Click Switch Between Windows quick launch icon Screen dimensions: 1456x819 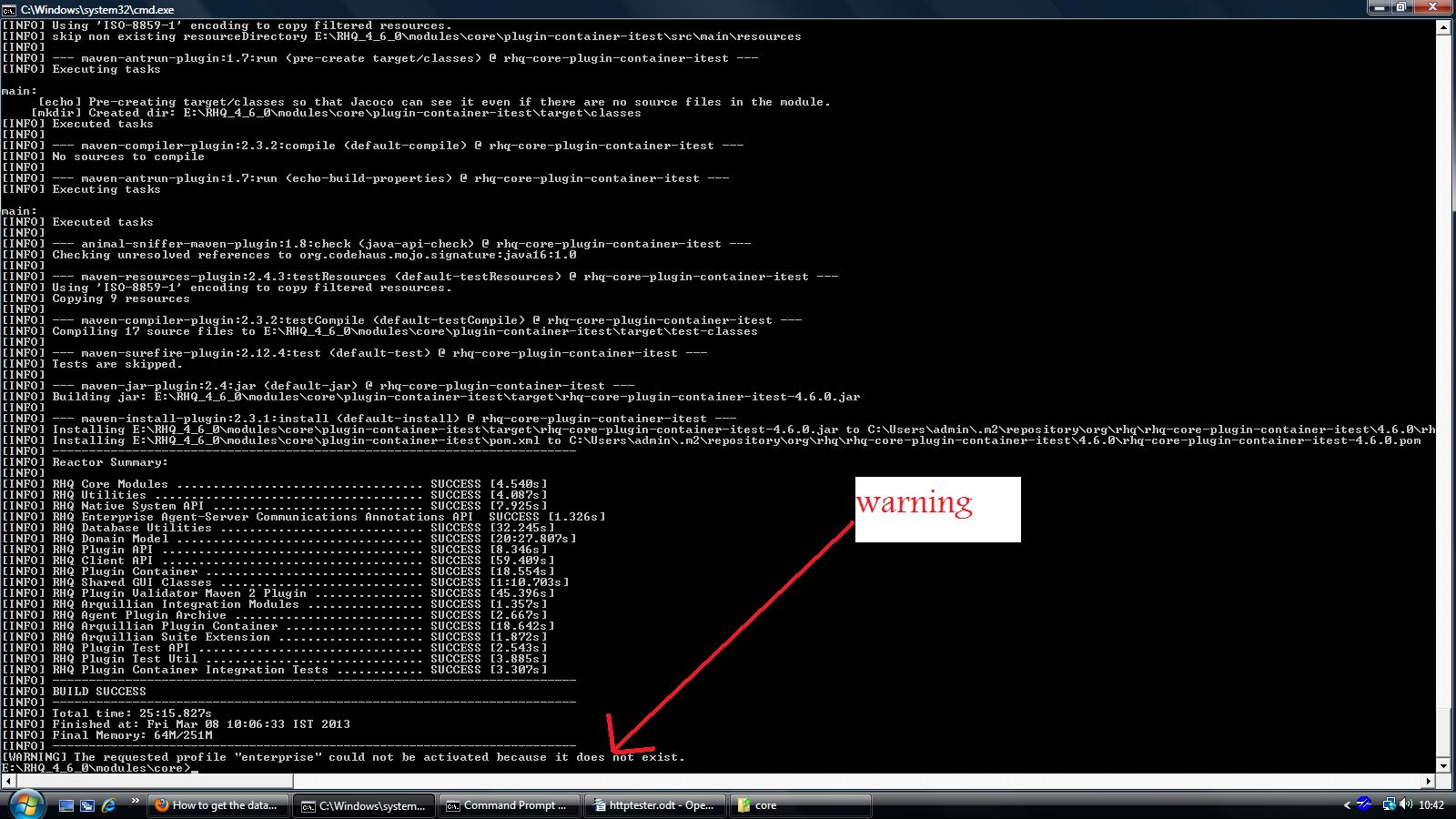87,805
